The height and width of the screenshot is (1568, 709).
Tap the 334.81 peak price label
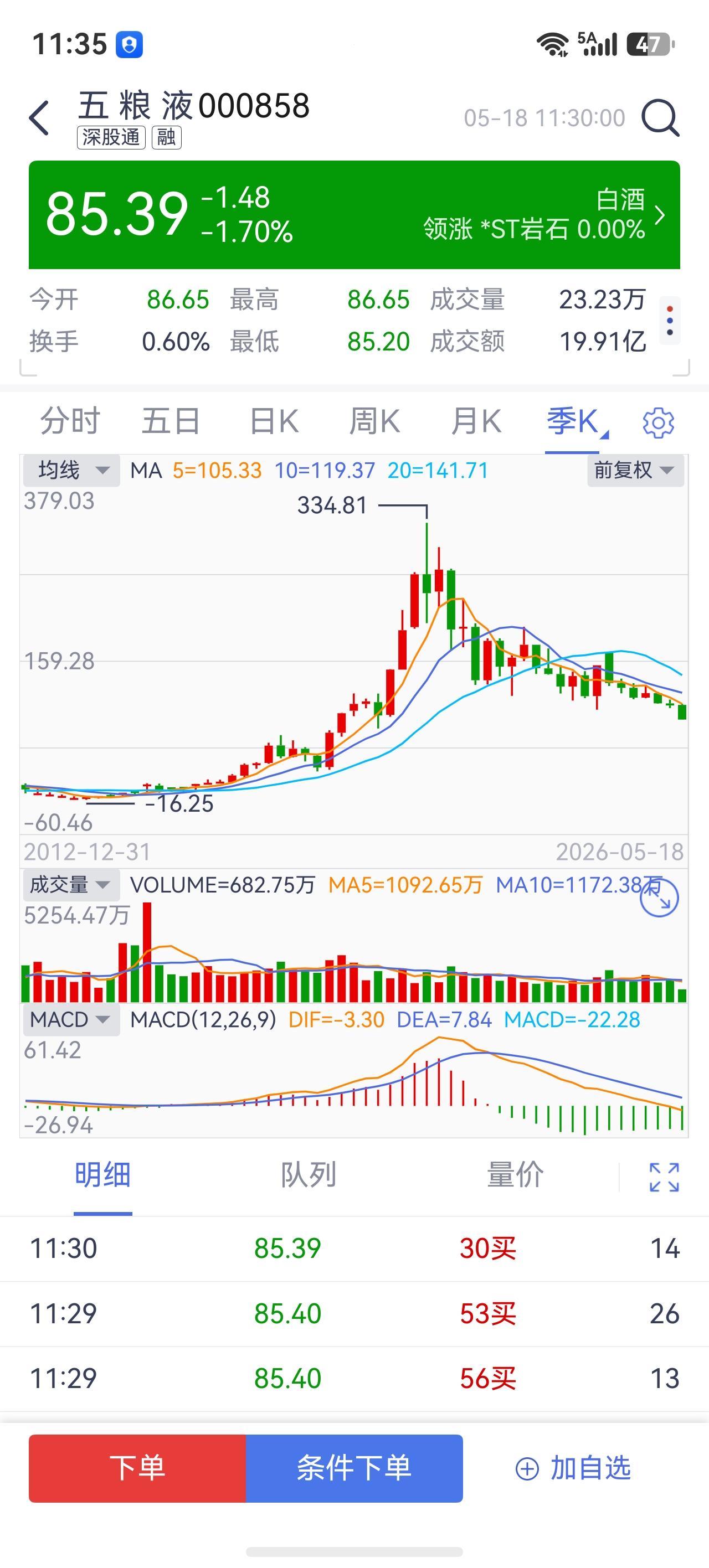[332, 505]
